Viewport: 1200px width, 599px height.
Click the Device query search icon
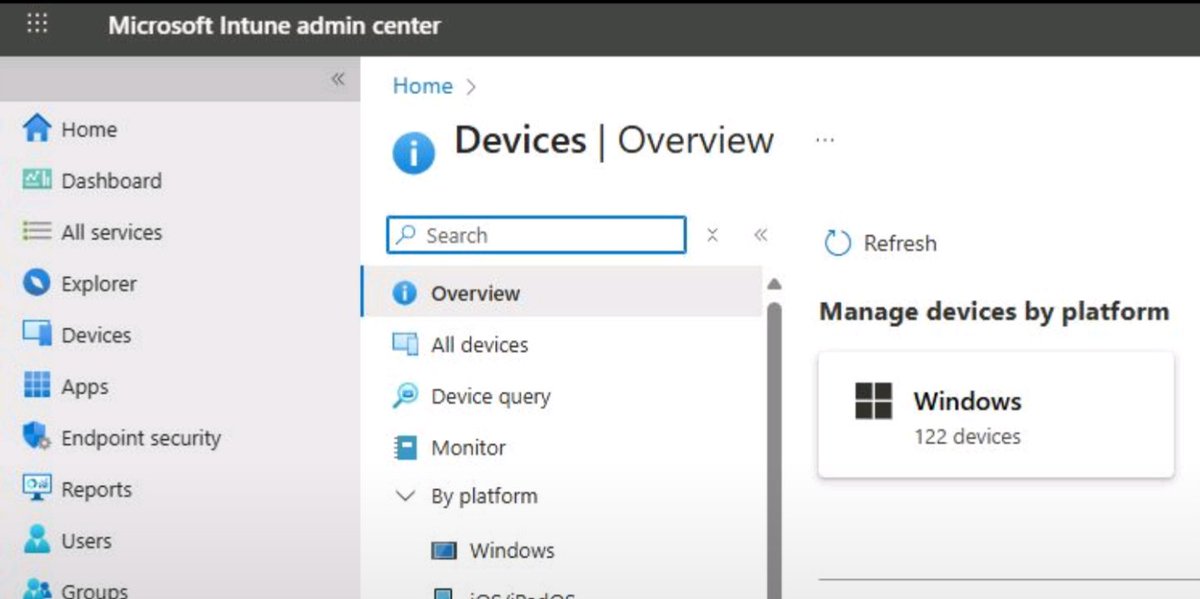point(404,396)
